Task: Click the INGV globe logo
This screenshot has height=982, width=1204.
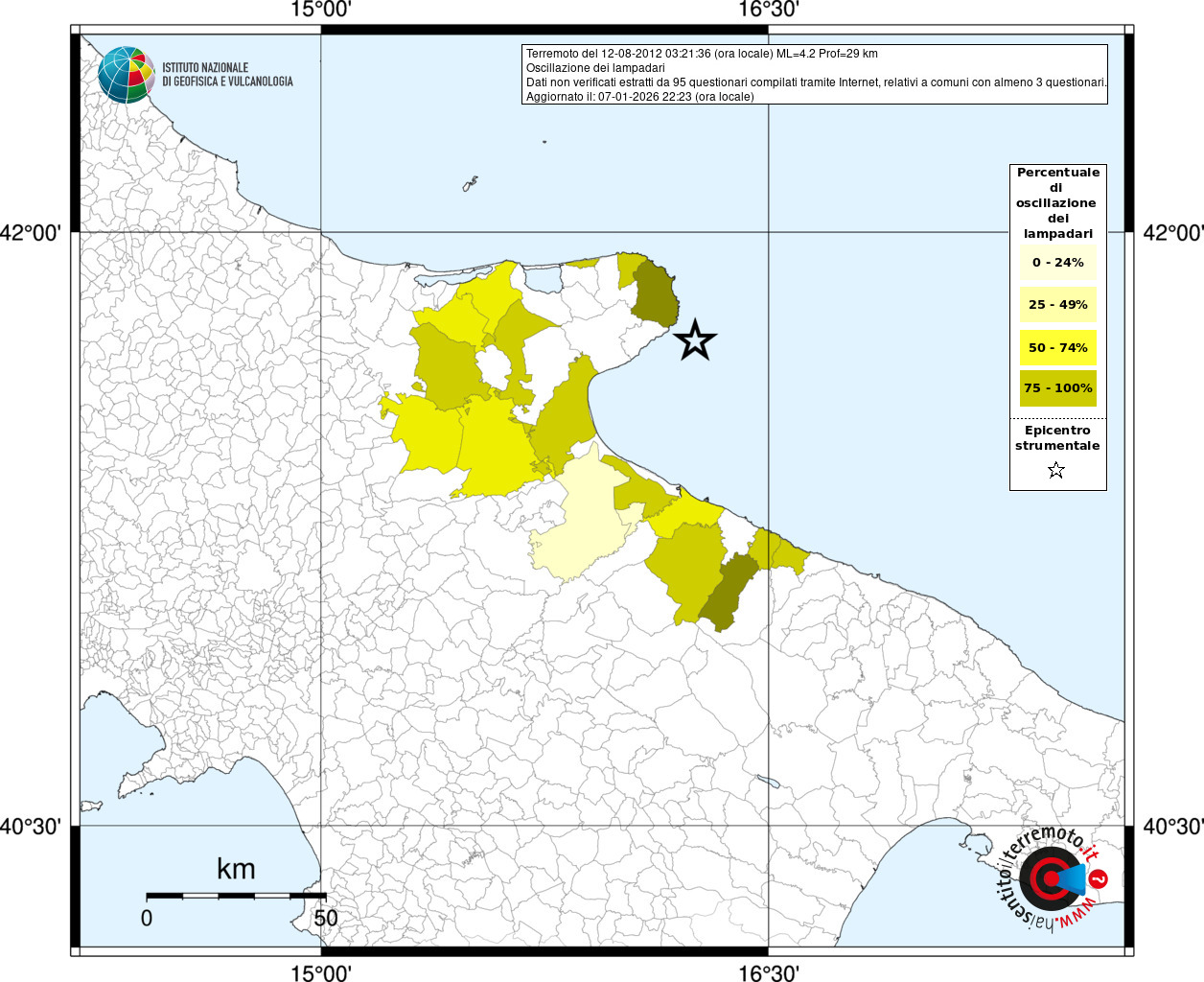Action: pyautogui.click(x=126, y=75)
